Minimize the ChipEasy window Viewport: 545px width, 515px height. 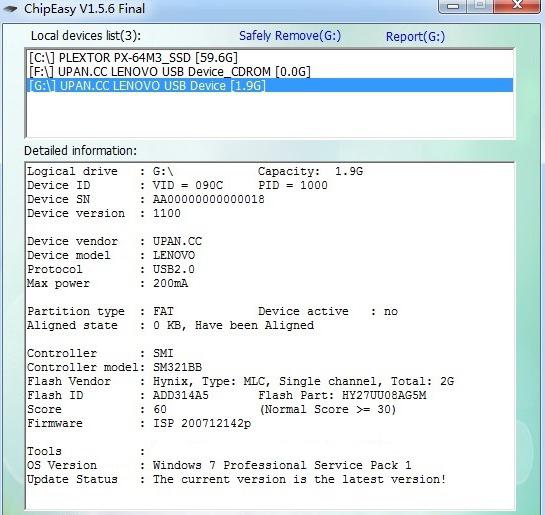(453, 6)
